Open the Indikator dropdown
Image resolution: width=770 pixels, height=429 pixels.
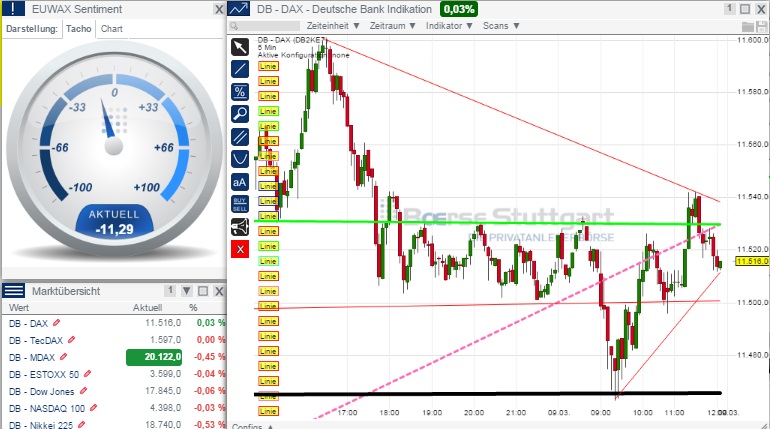(x=449, y=26)
